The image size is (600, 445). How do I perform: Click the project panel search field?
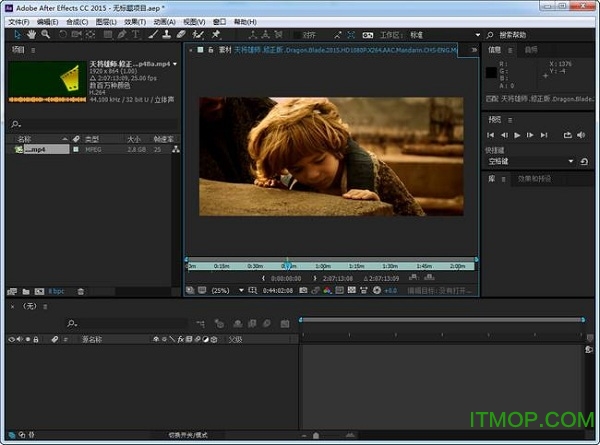[x=93, y=124]
